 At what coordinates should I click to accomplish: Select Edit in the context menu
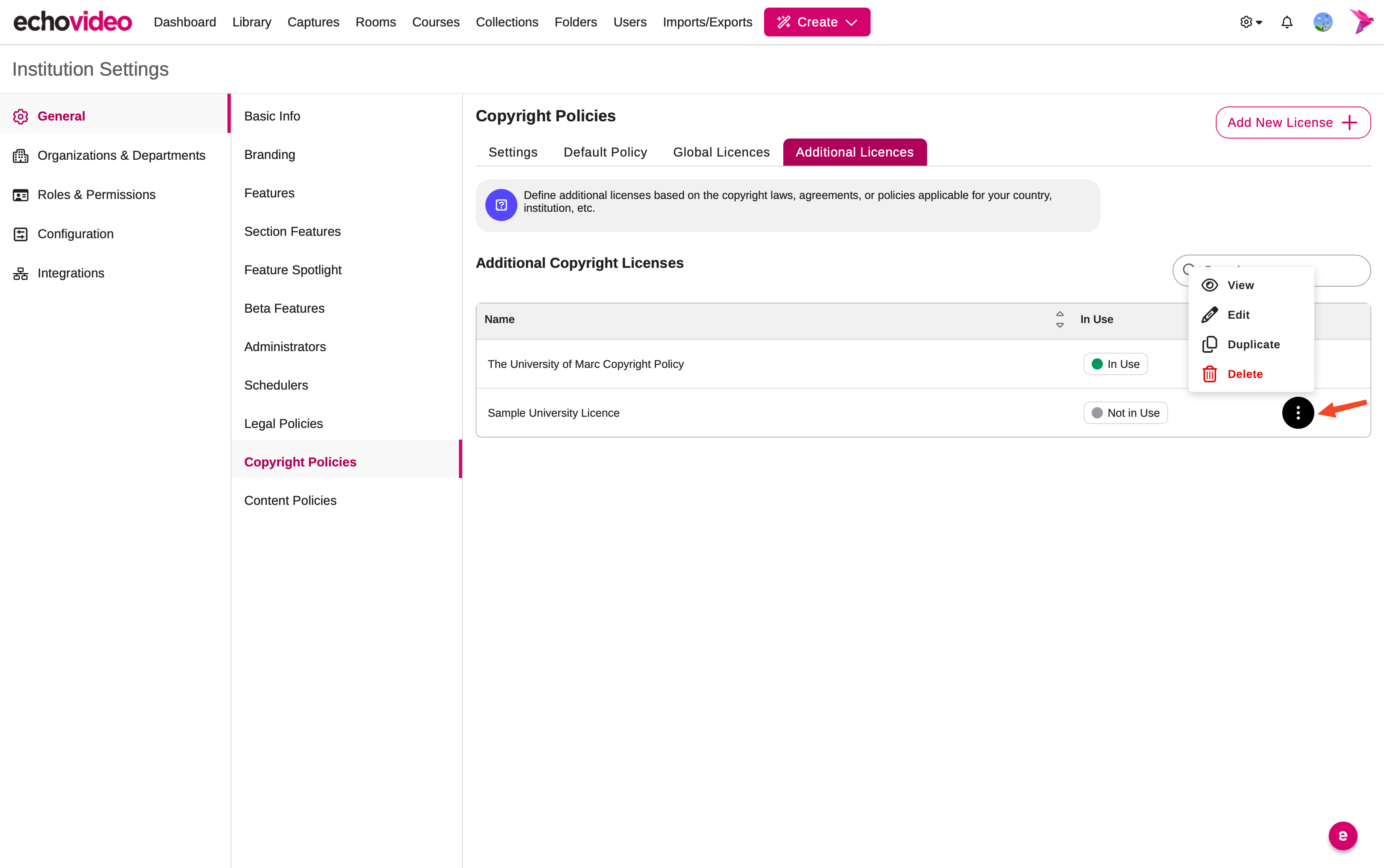(1251, 315)
